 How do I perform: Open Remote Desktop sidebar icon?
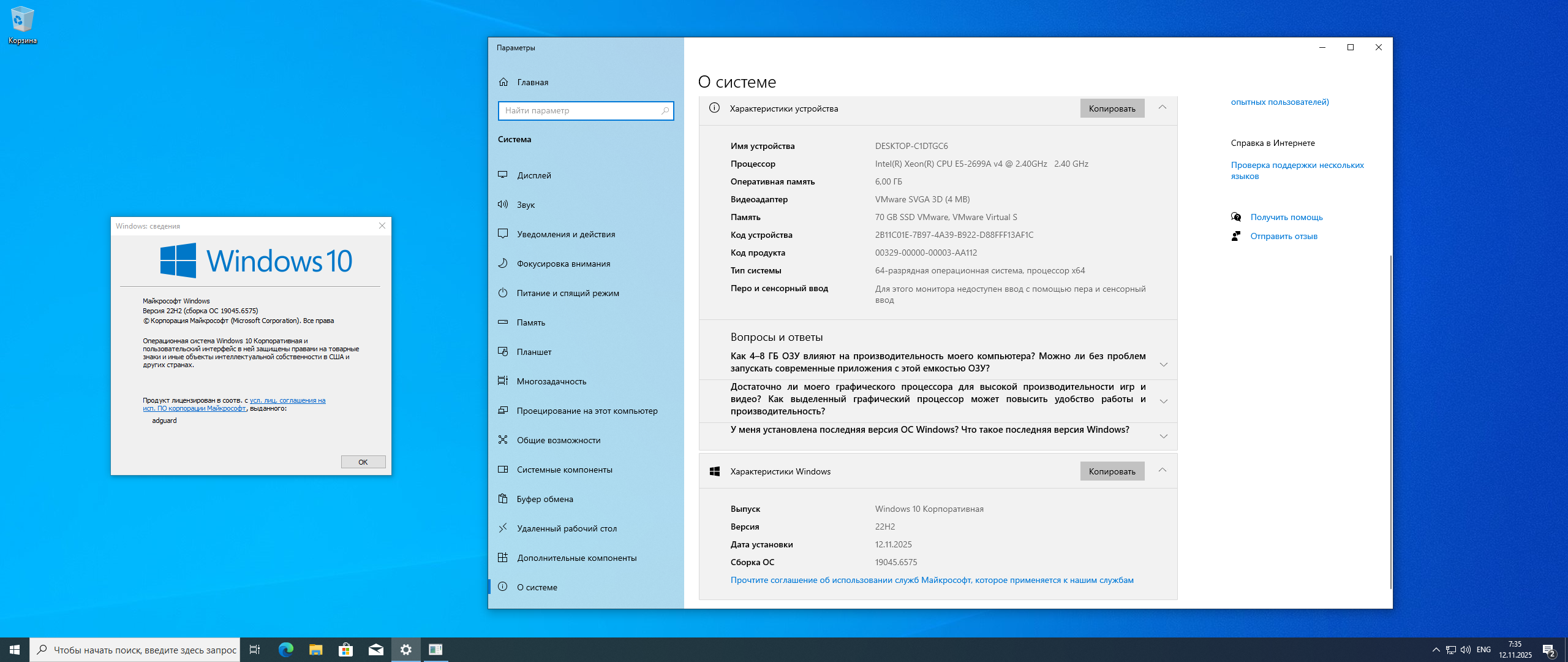point(503,528)
